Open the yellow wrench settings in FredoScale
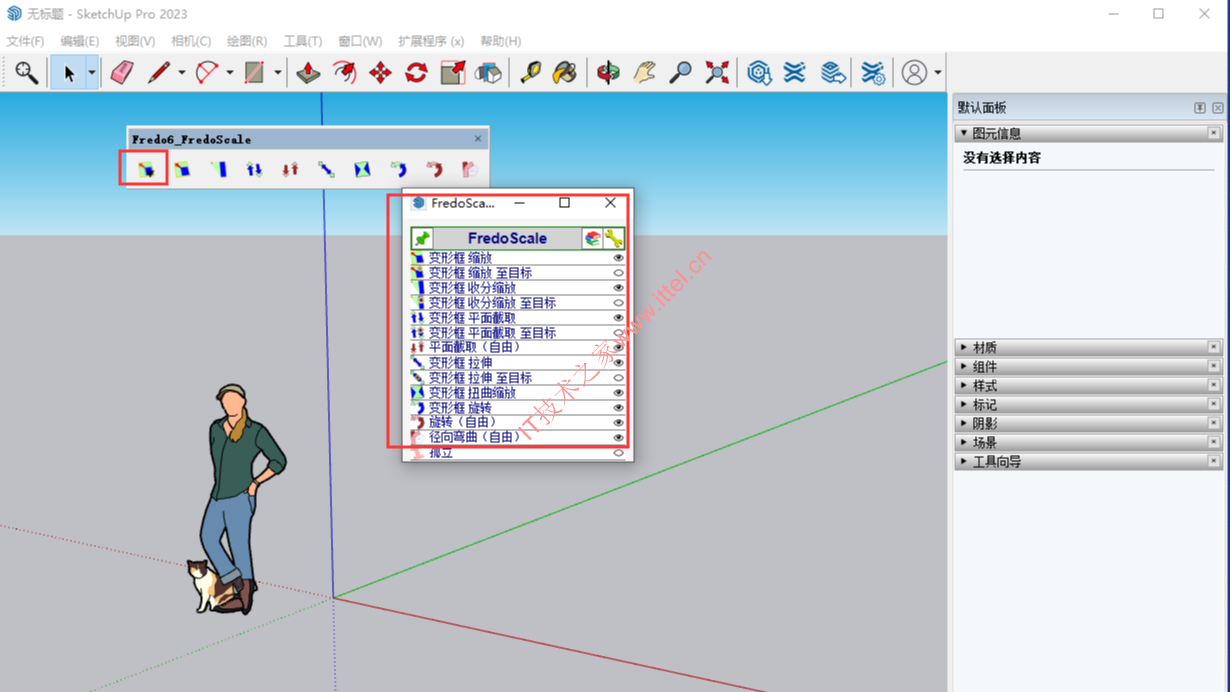The height and width of the screenshot is (692, 1230). pos(614,238)
